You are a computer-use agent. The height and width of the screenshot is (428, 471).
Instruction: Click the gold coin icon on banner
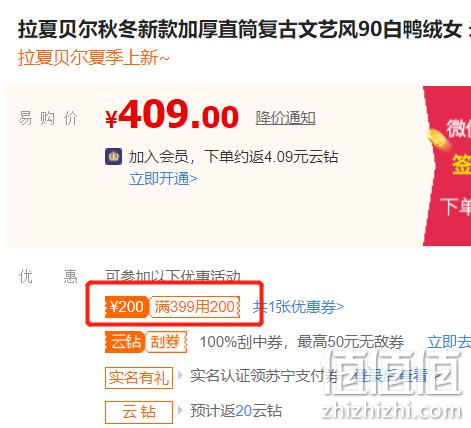tap(436, 138)
